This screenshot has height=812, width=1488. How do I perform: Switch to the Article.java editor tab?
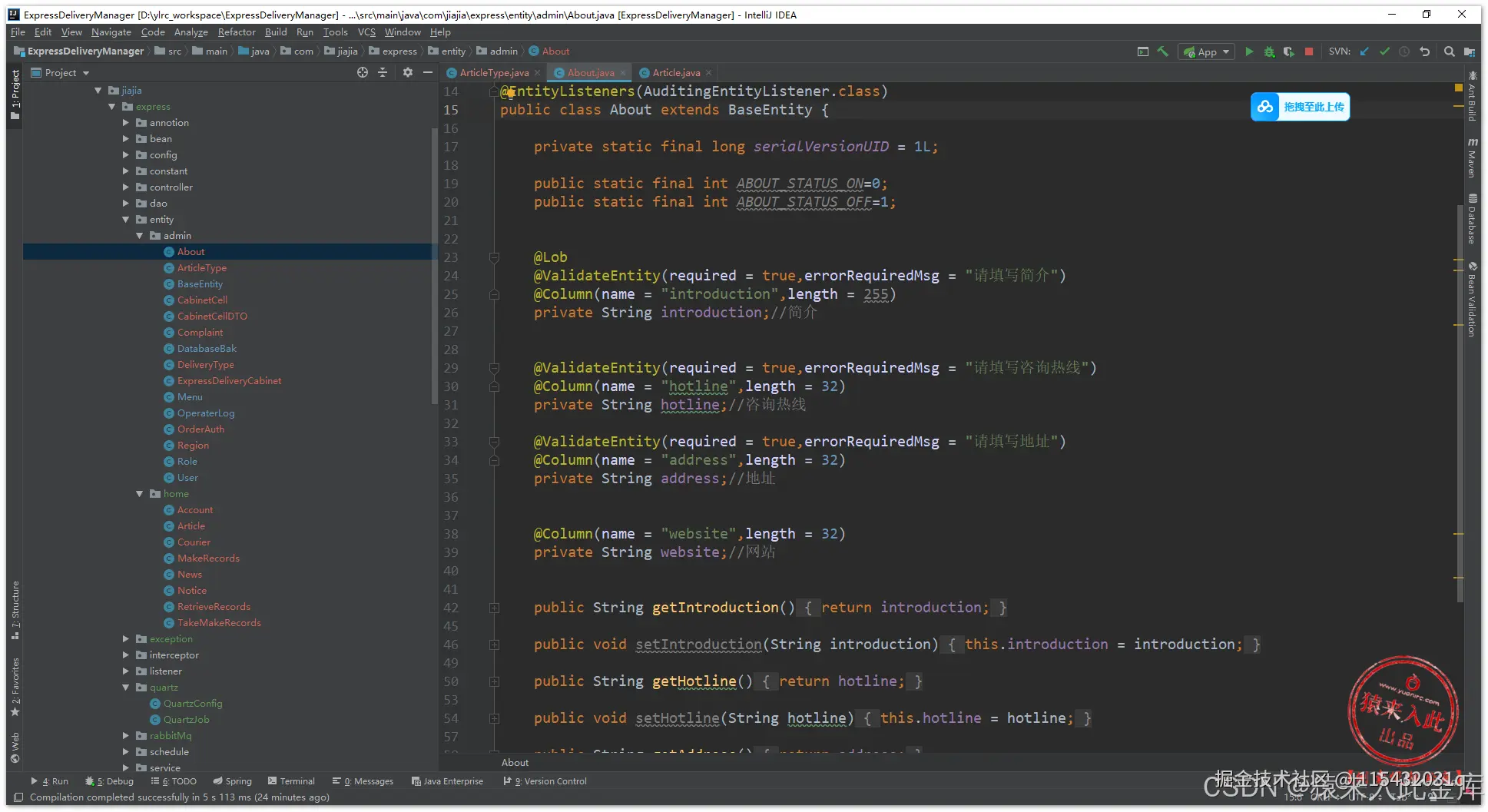[x=675, y=73]
